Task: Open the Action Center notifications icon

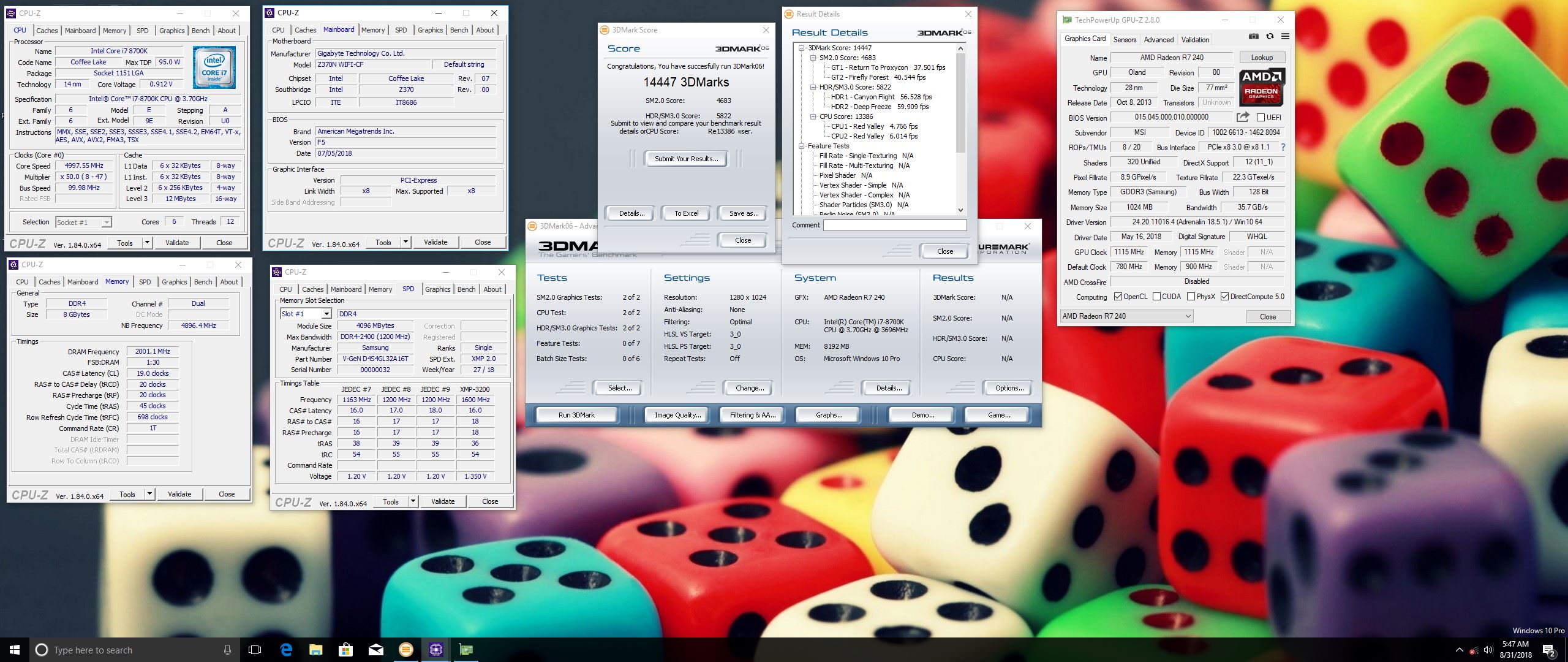Action: (1549, 650)
